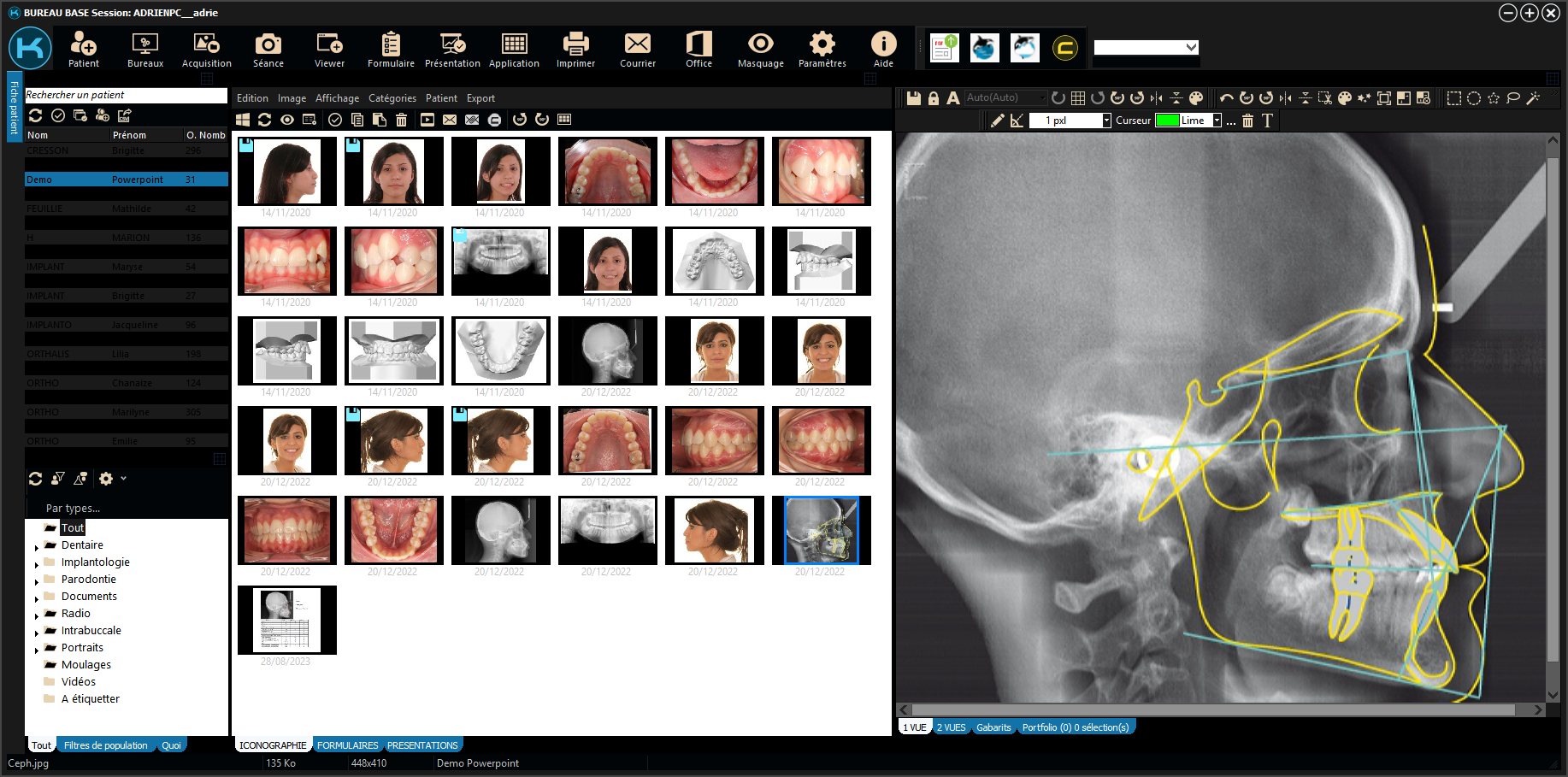This screenshot has height=777, width=1568.
Task: Select the pencil drawing tool
Action: pyautogui.click(x=997, y=121)
